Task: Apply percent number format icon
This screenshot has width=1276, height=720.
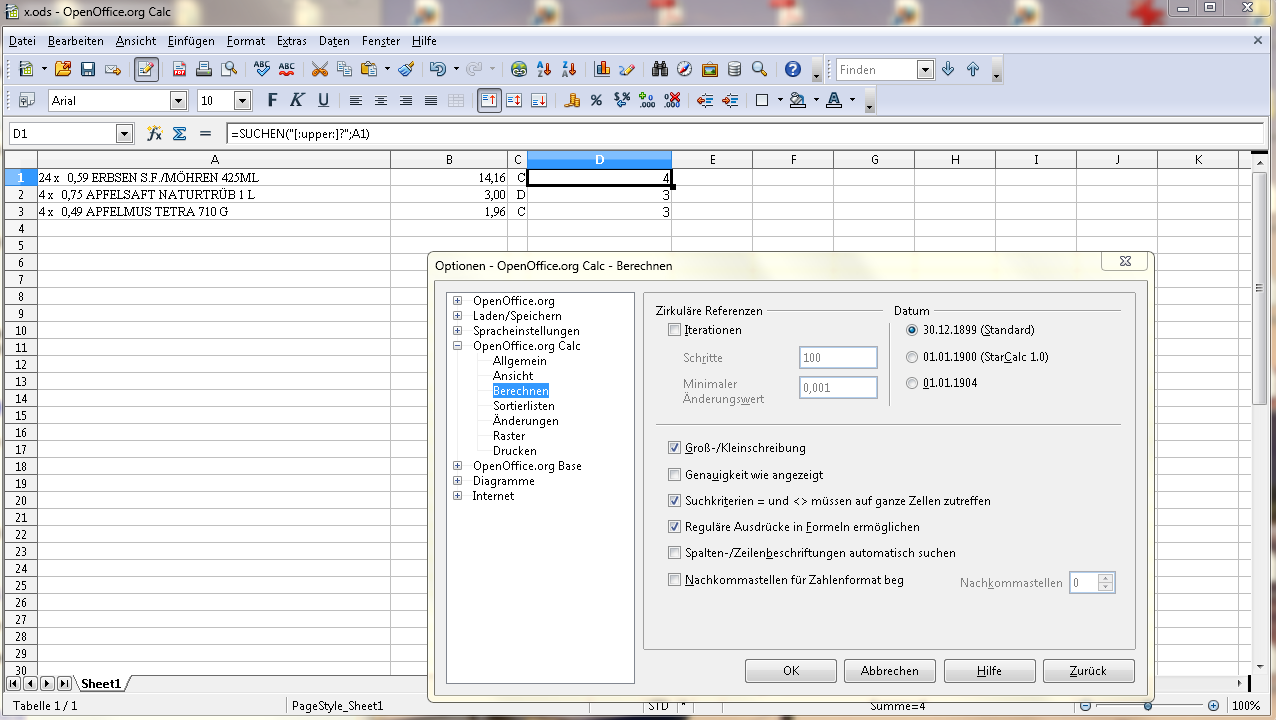Action: [x=596, y=100]
